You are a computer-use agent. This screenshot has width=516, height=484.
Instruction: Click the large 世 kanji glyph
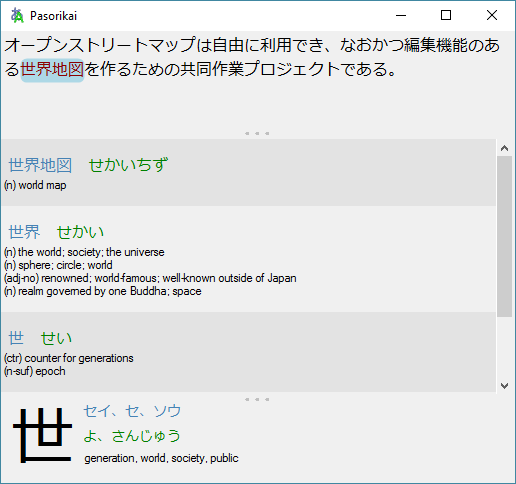(x=42, y=435)
